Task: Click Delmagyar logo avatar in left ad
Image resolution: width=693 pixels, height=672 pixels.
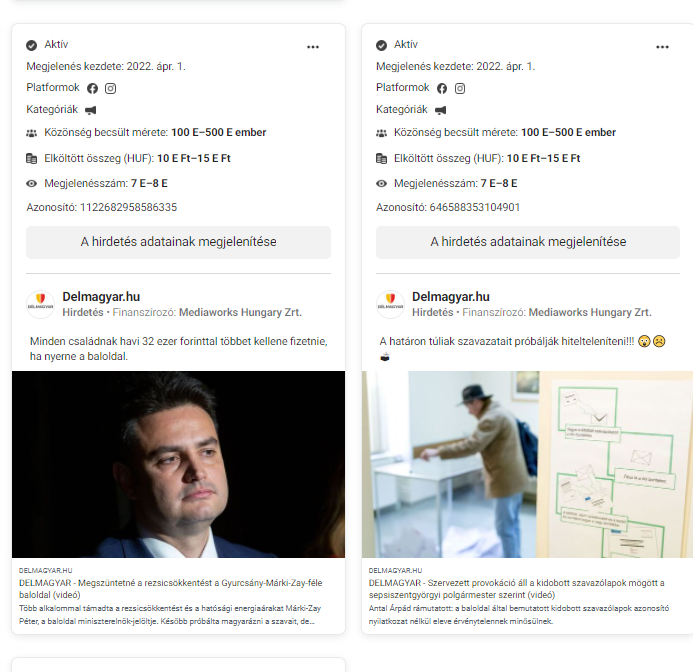Action: click(x=41, y=304)
